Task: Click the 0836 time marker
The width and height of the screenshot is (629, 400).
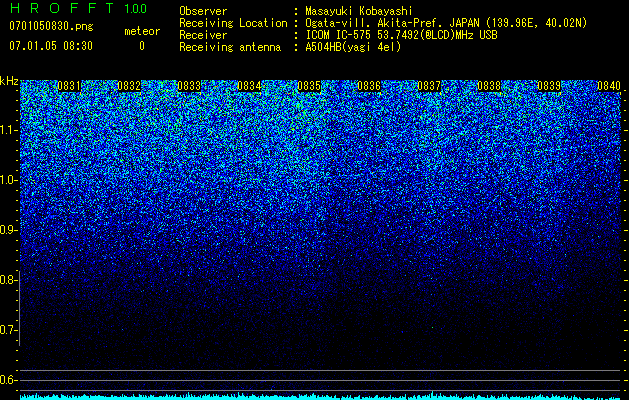Action: [369, 86]
